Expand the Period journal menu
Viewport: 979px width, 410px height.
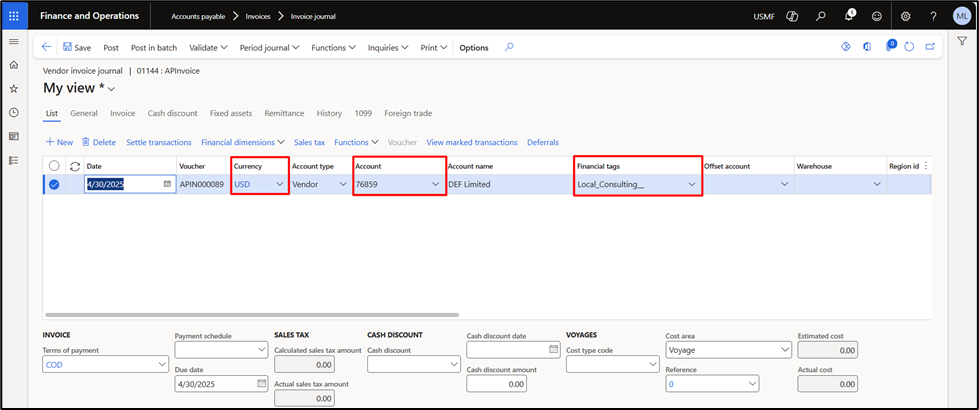[269, 47]
